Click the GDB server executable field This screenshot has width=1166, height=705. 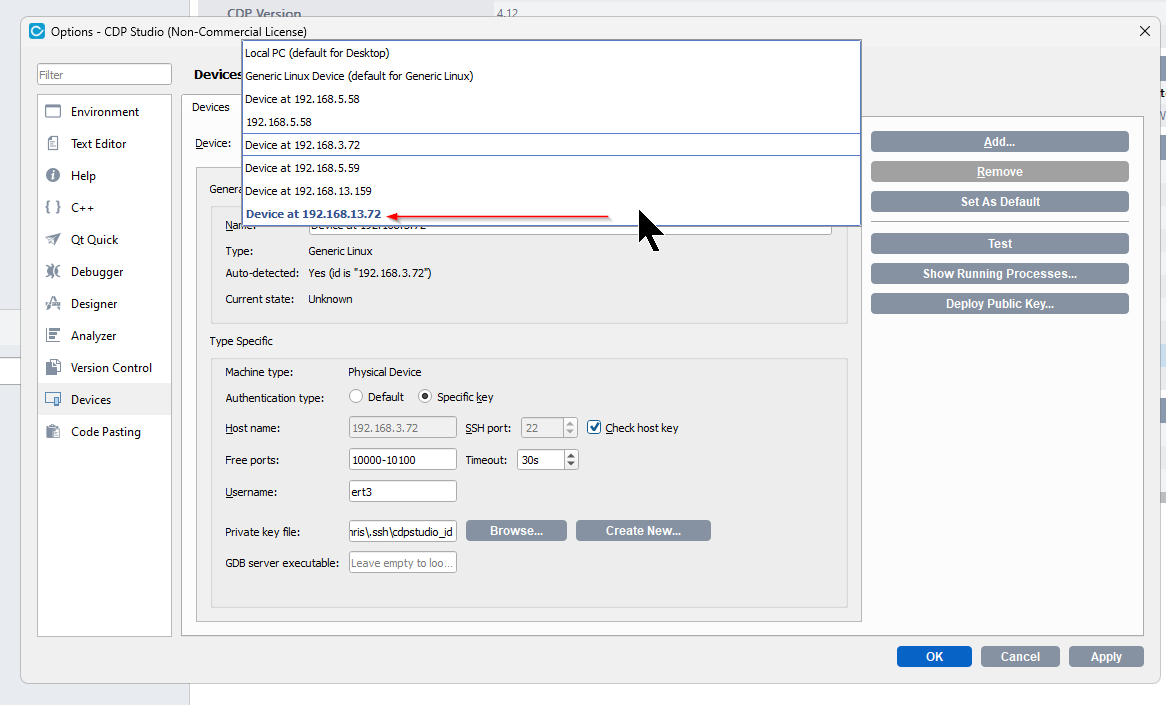tap(402, 562)
